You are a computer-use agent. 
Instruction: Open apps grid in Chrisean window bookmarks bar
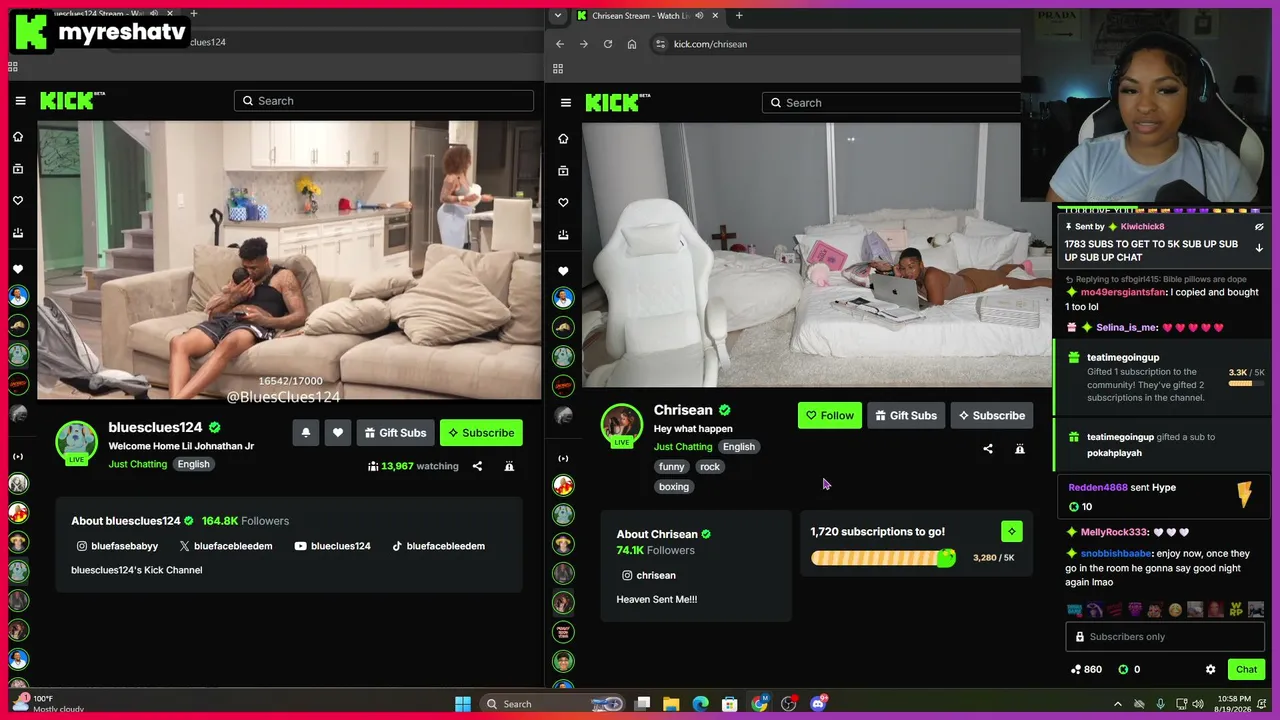(x=558, y=69)
